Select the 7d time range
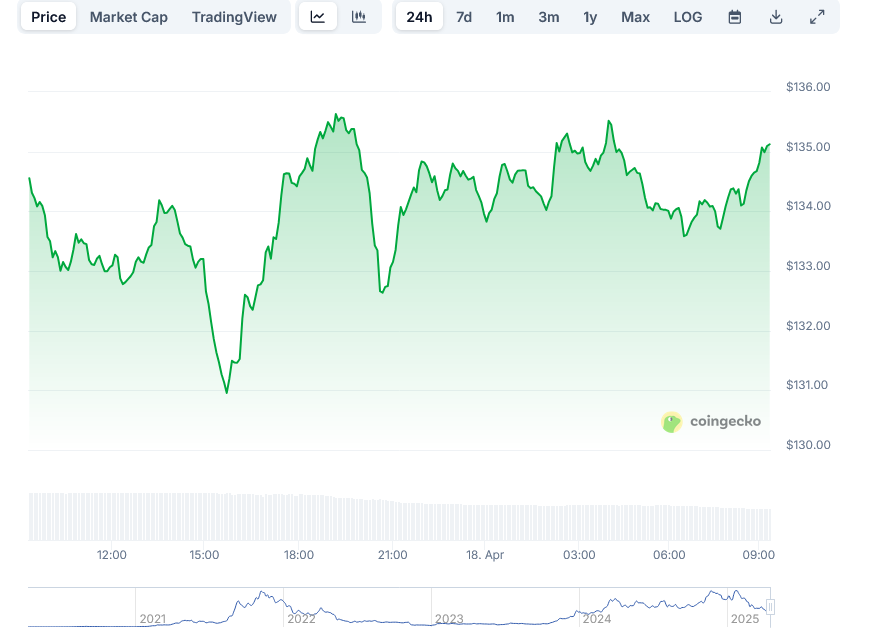This screenshot has width=869, height=641. [464, 17]
